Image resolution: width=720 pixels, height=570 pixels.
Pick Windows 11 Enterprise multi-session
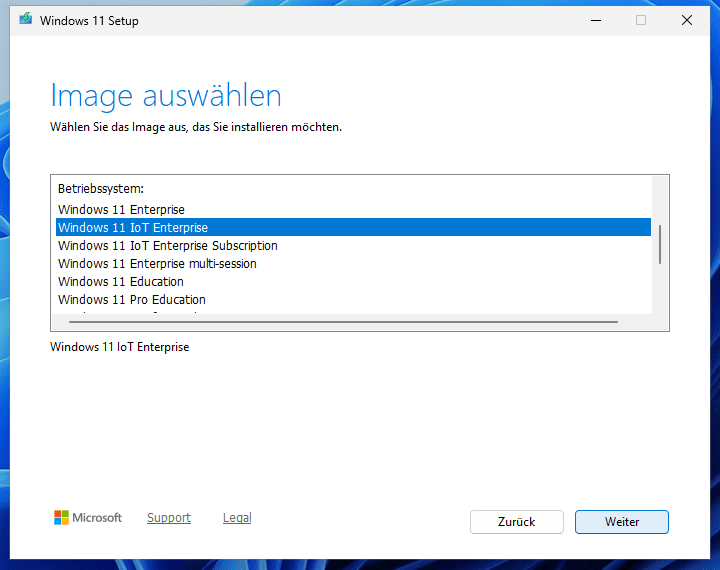[x=353, y=263]
